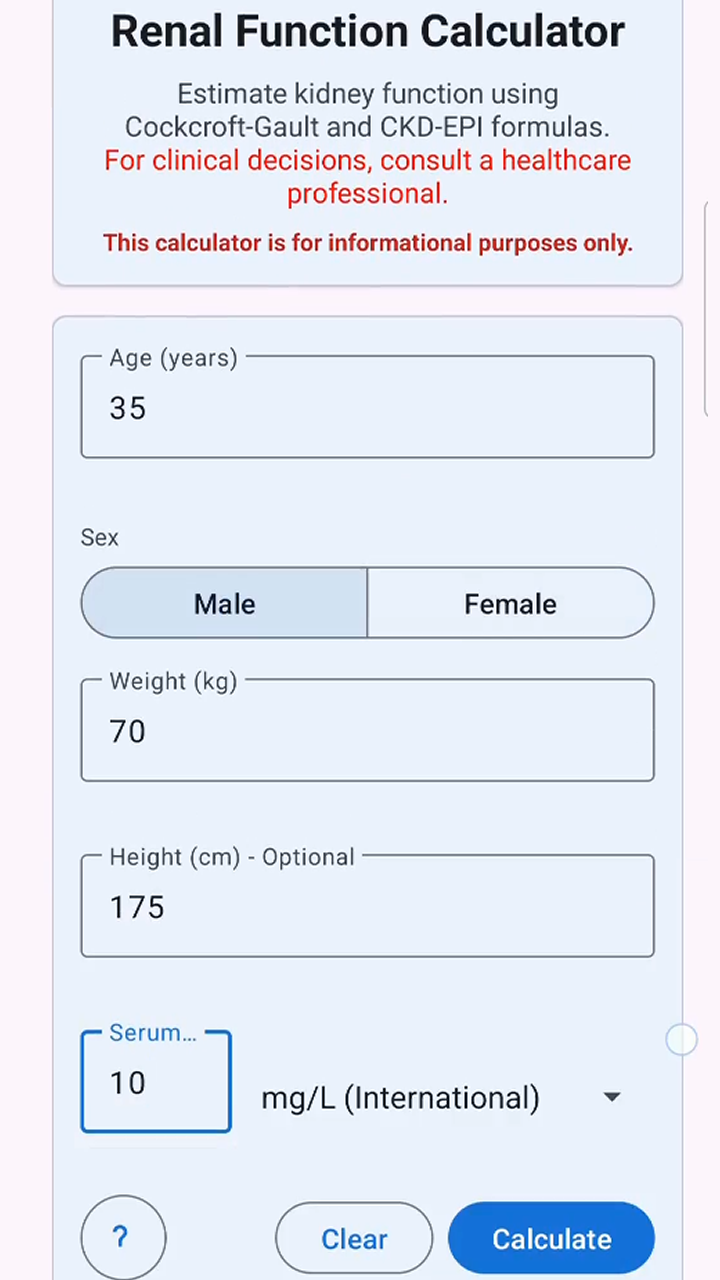Click the serum unit dropdown arrow
This screenshot has height=1280, width=720.
[612, 1097]
